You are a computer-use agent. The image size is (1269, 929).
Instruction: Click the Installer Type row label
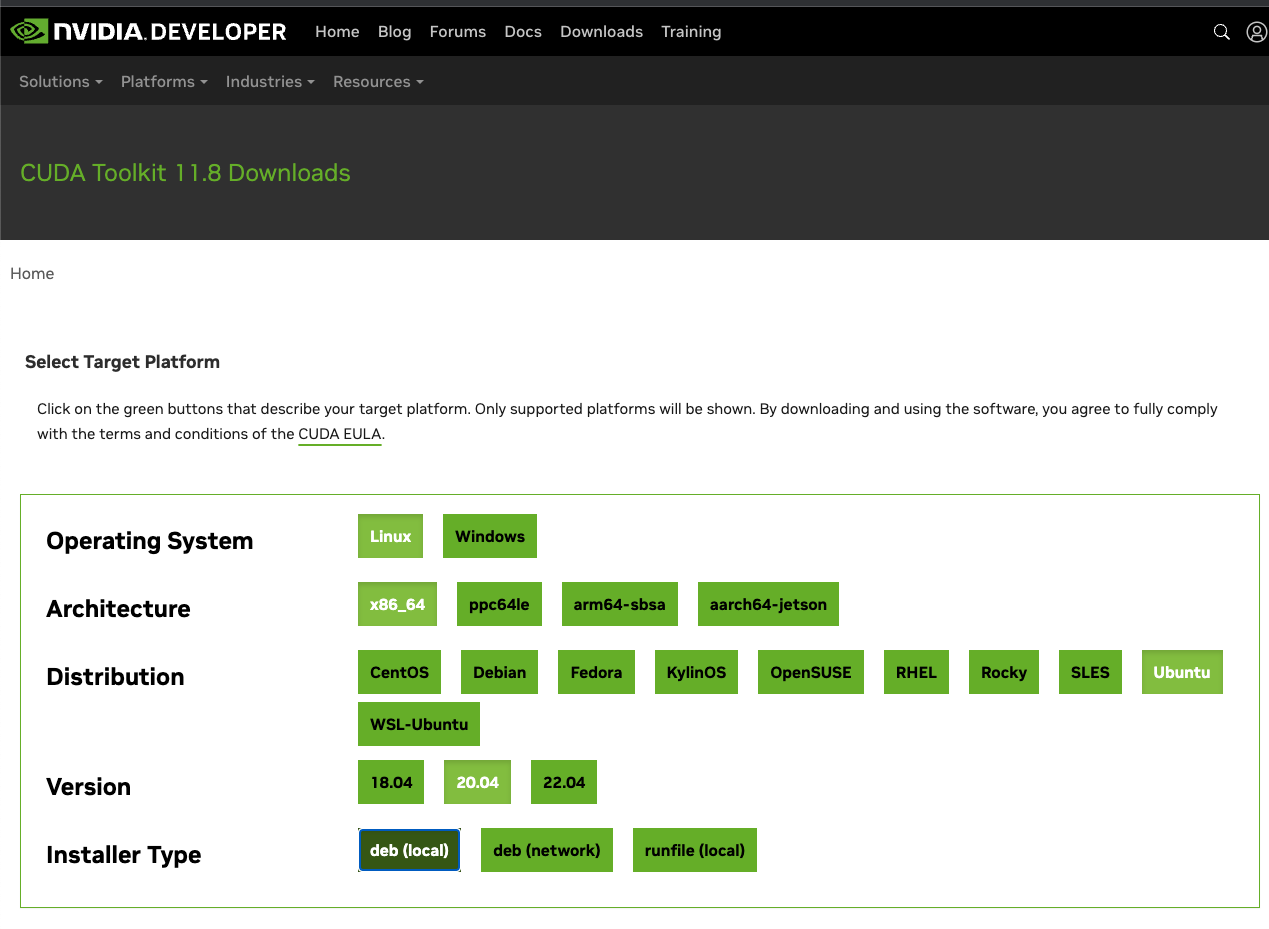tap(124, 855)
